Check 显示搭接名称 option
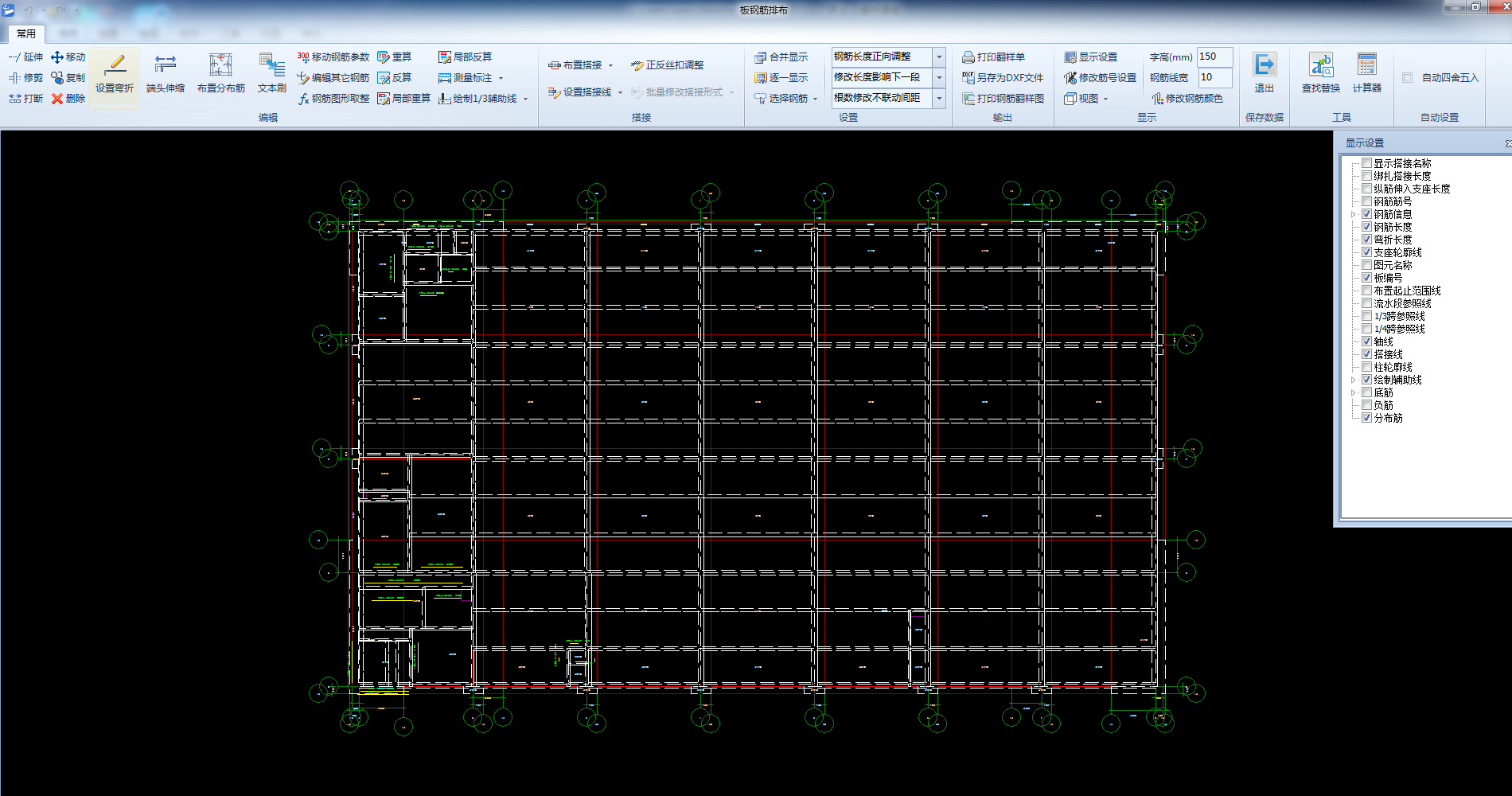Viewport: 1512px width, 796px height. [1367, 163]
